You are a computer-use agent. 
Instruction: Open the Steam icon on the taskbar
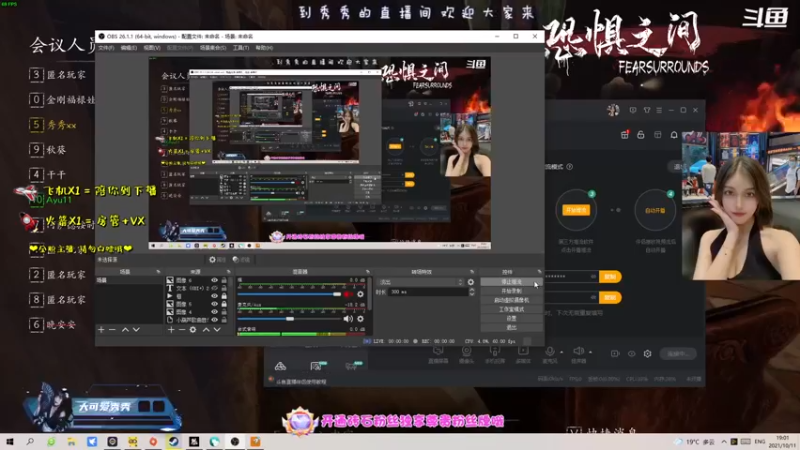[173, 441]
